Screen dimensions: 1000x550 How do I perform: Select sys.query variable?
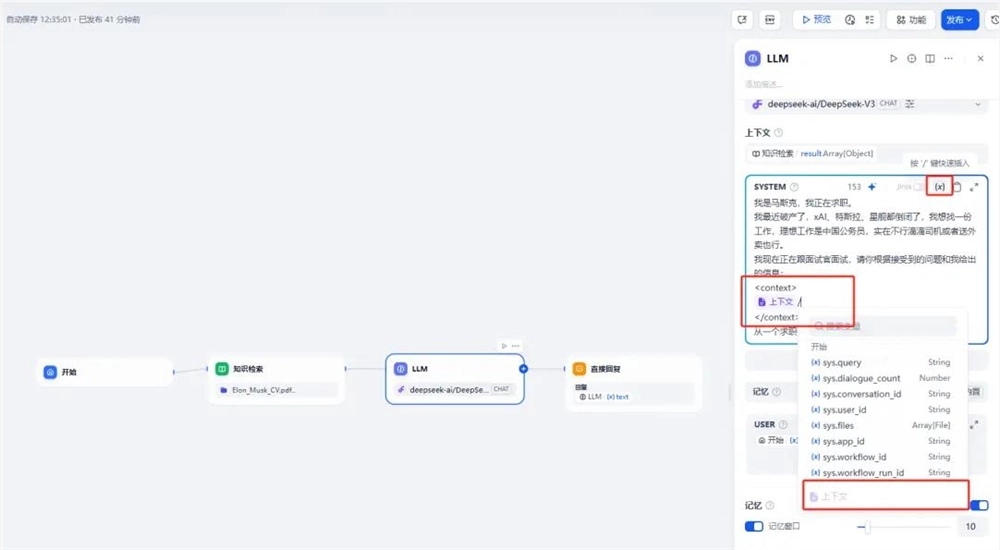(883, 362)
